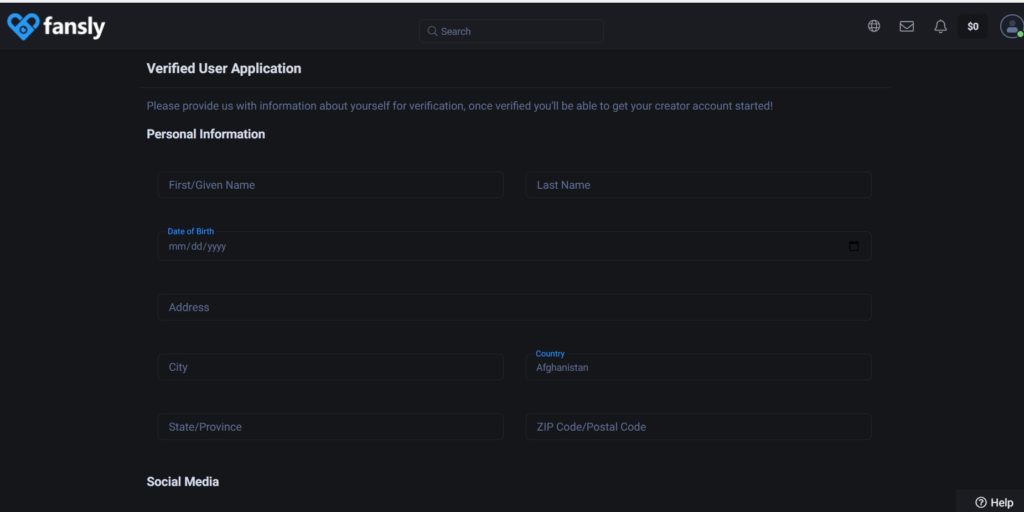1024x512 pixels.
Task: Open notifications bell icon
Action: (940, 26)
